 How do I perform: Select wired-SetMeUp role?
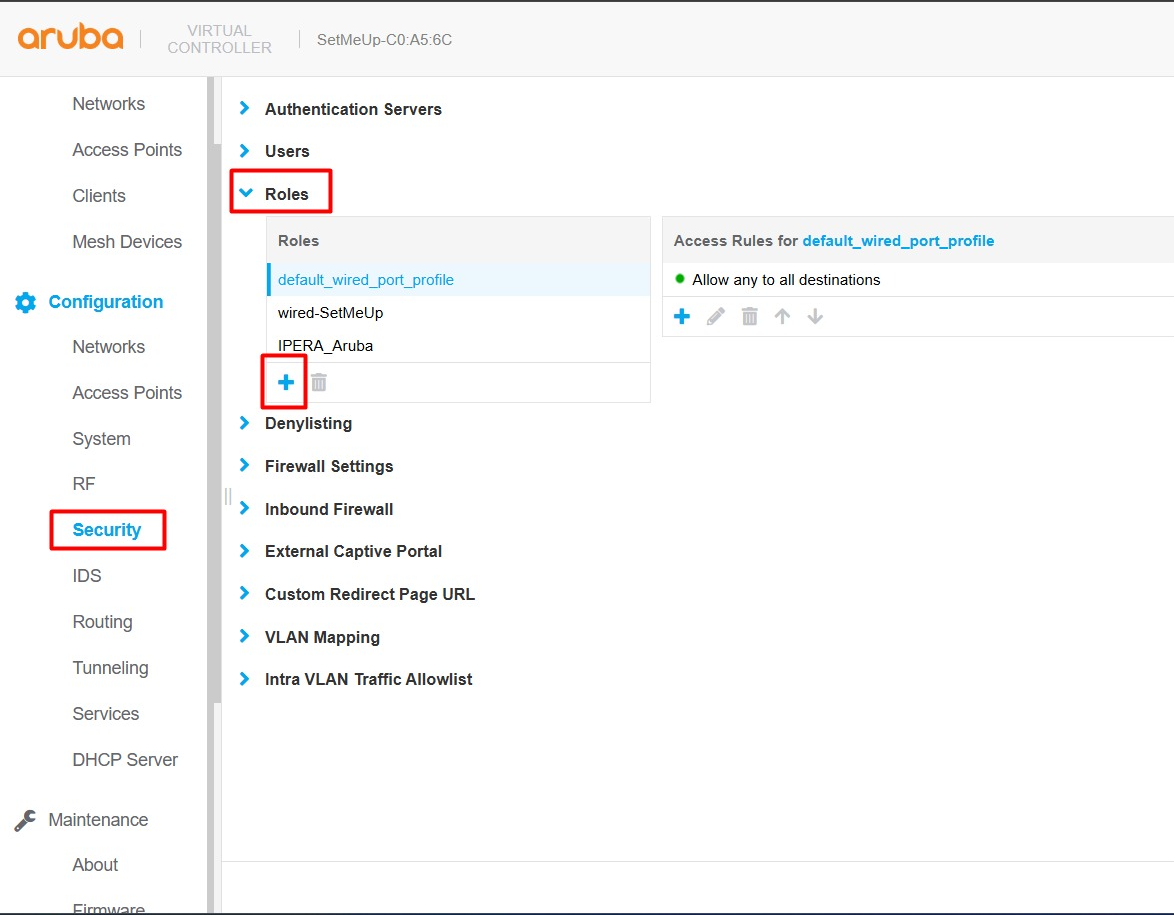(458, 313)
